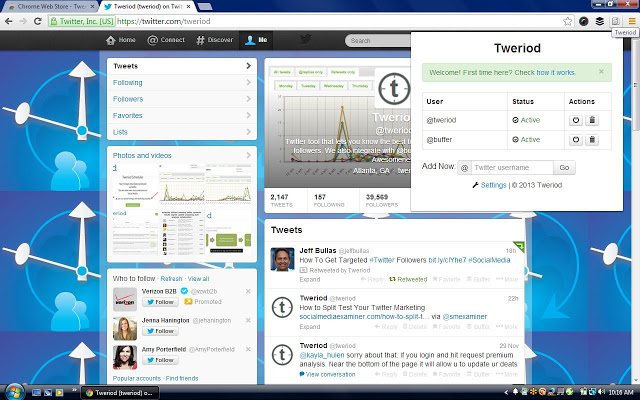Click the Twitter bird logo in navbar
This screenshot has height=400, width=640.
pos(306,40)
